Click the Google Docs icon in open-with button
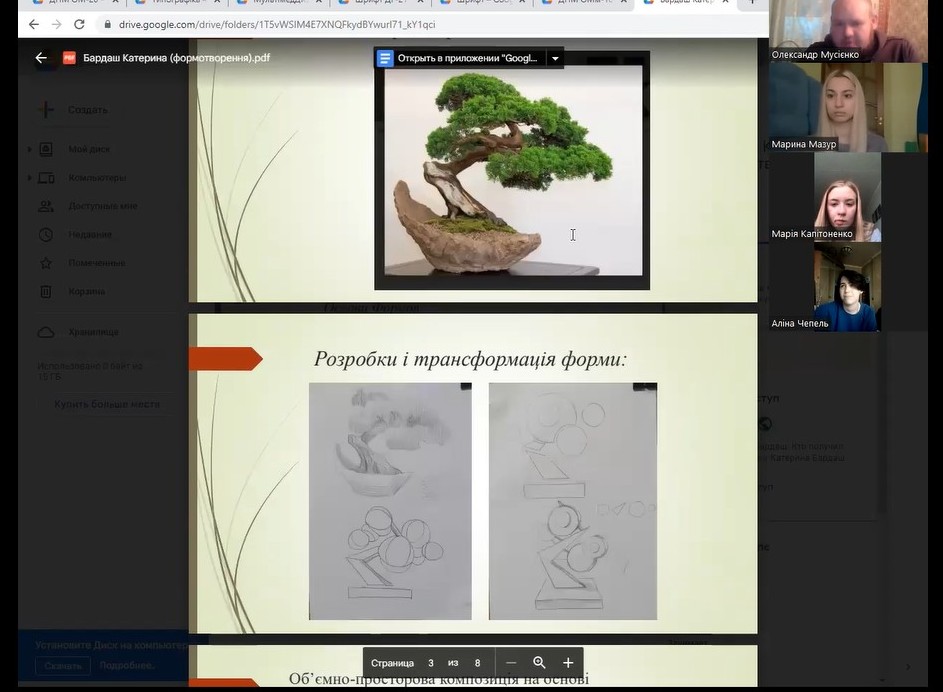943x692 pixels. coord(385,58)
